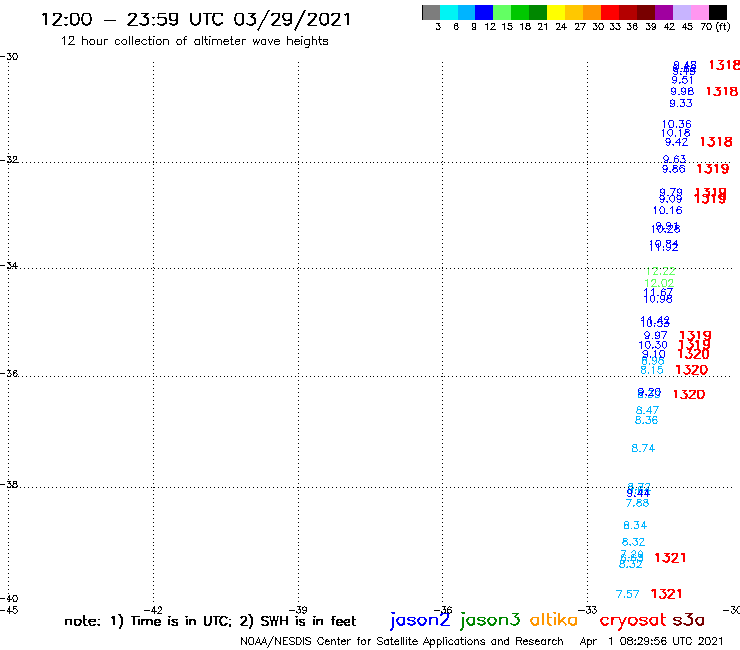The height and width of the screenshot is (650, 740).
Task: Click the latitude axis label -40
Action: tap(9, 599)
